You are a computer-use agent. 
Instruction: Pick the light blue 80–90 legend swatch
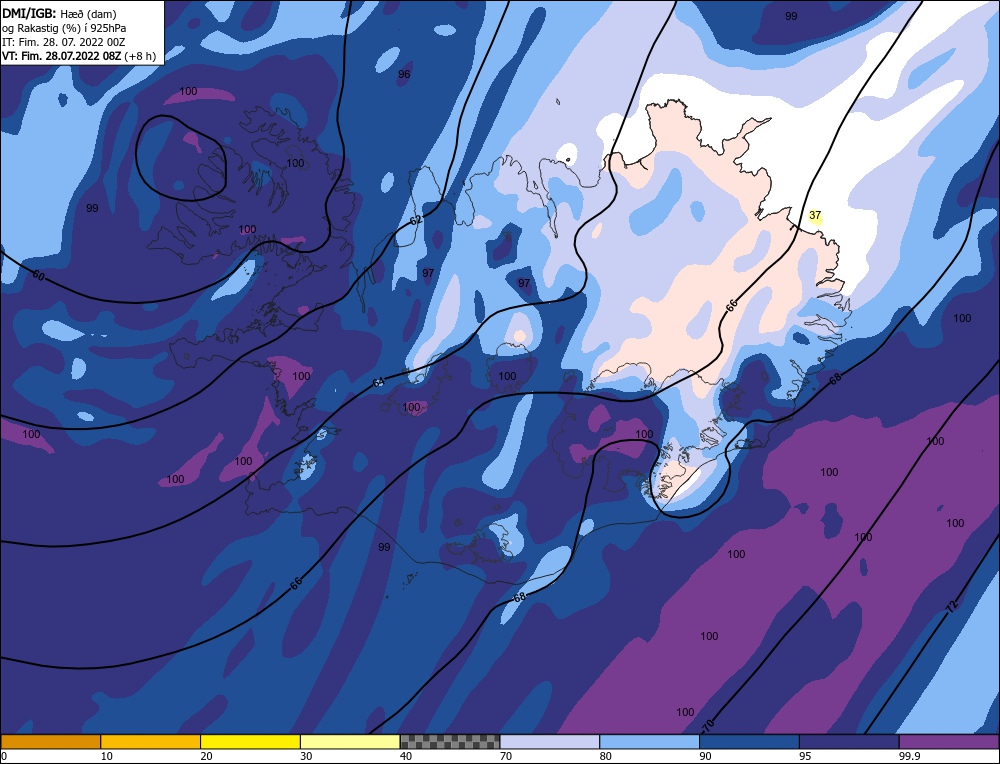tap(649, 742)
